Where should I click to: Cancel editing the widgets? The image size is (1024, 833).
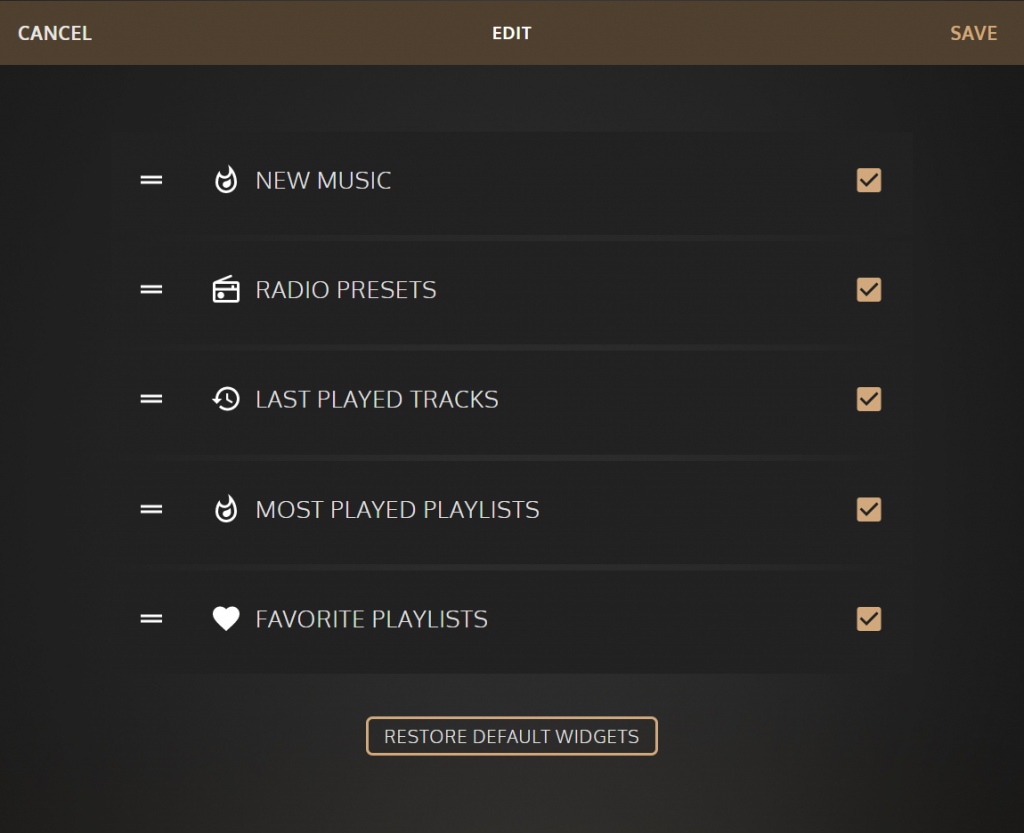pyautogui.click(x=55, y=33)
